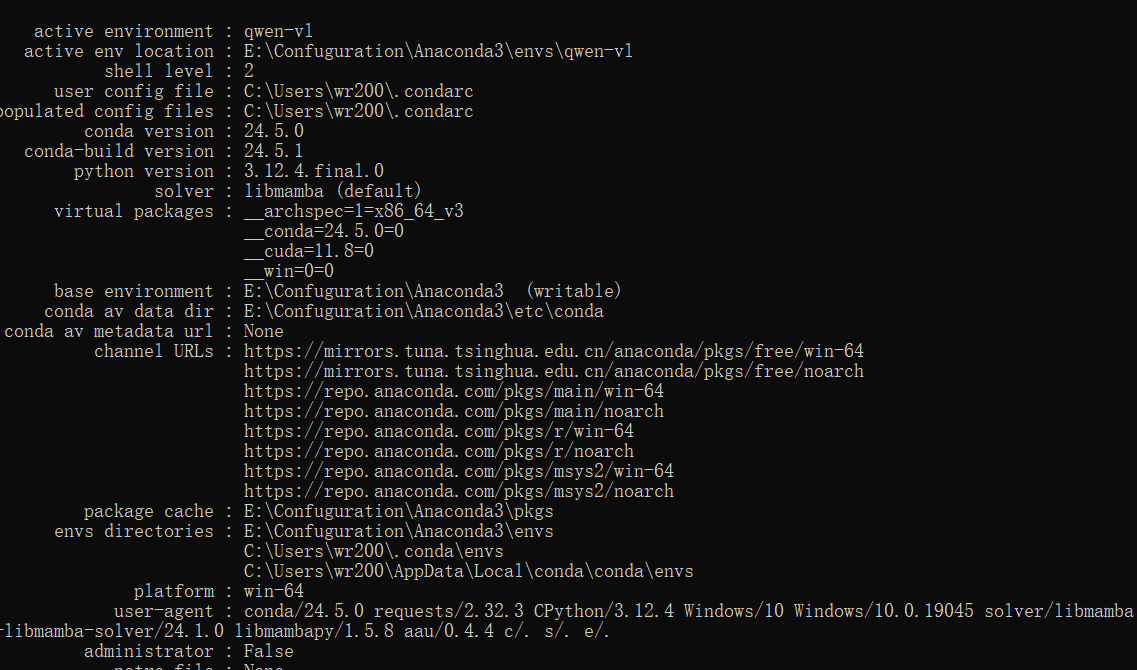Open the repo.anaconda.com pkgs/main/noarch URL
The image size is (1137, 670).
click(x=453, y=411)
